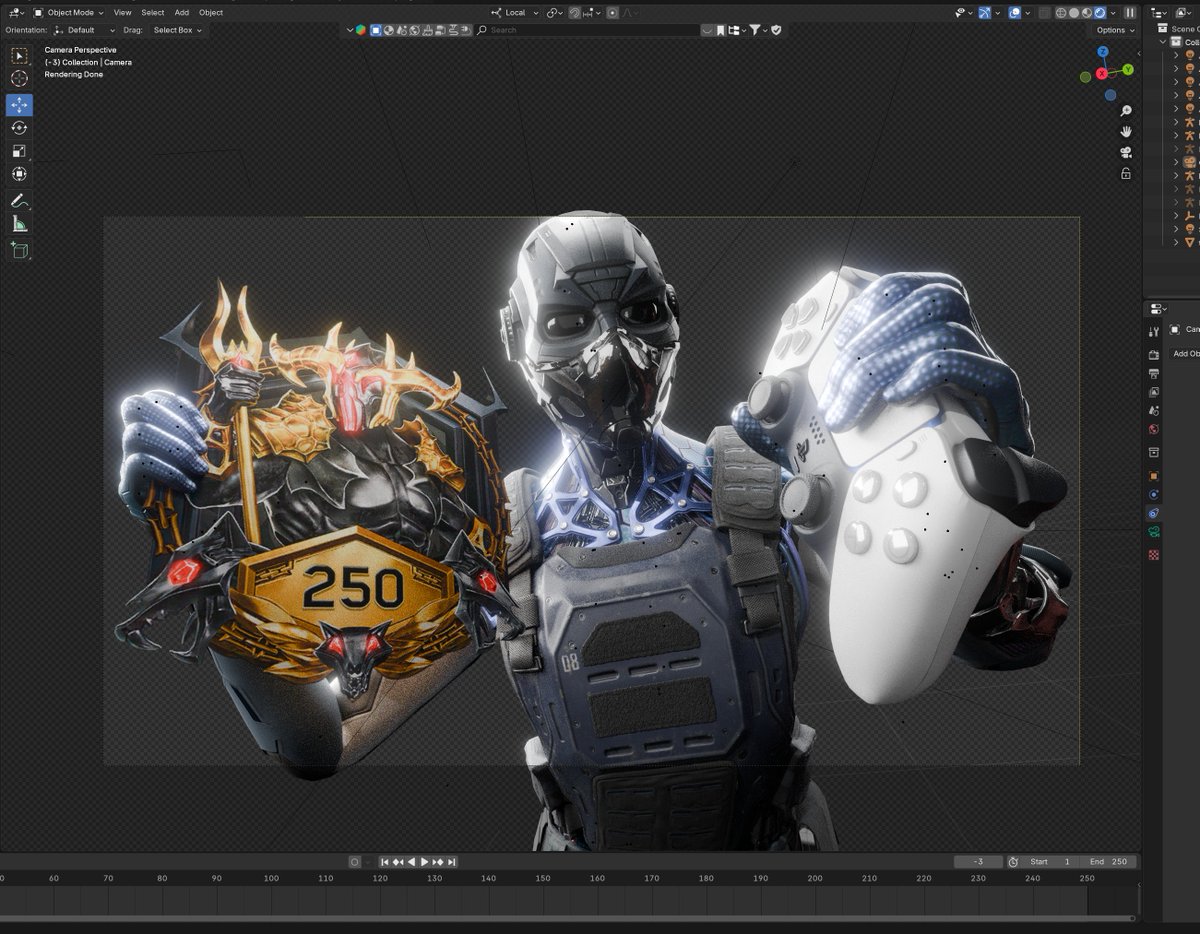Open the overlays options dropdown arrow
Image resolution: width=1200 pixels, height=934 pixels.
click(1027, 13)
